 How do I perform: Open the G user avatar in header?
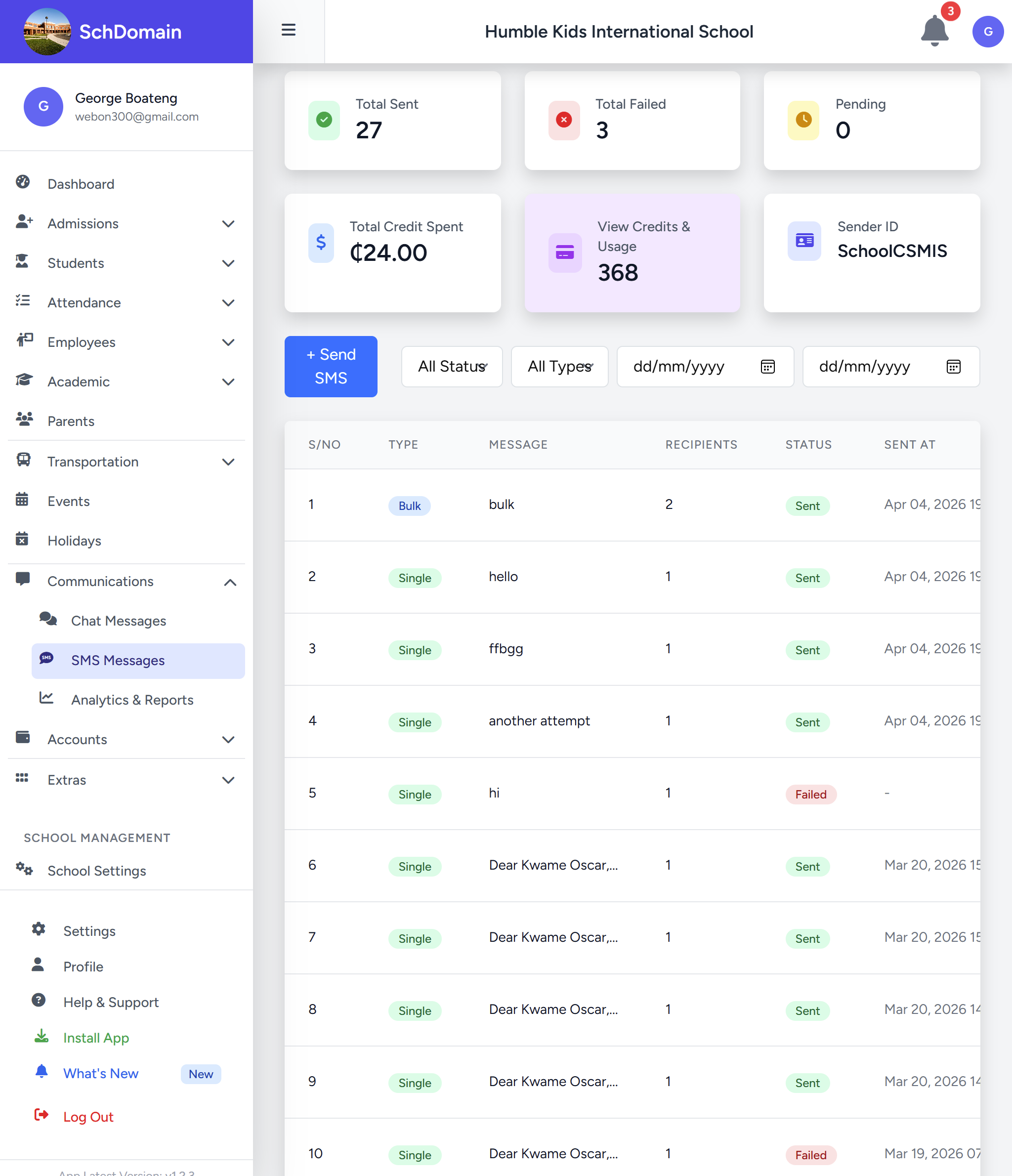point(988,32)
